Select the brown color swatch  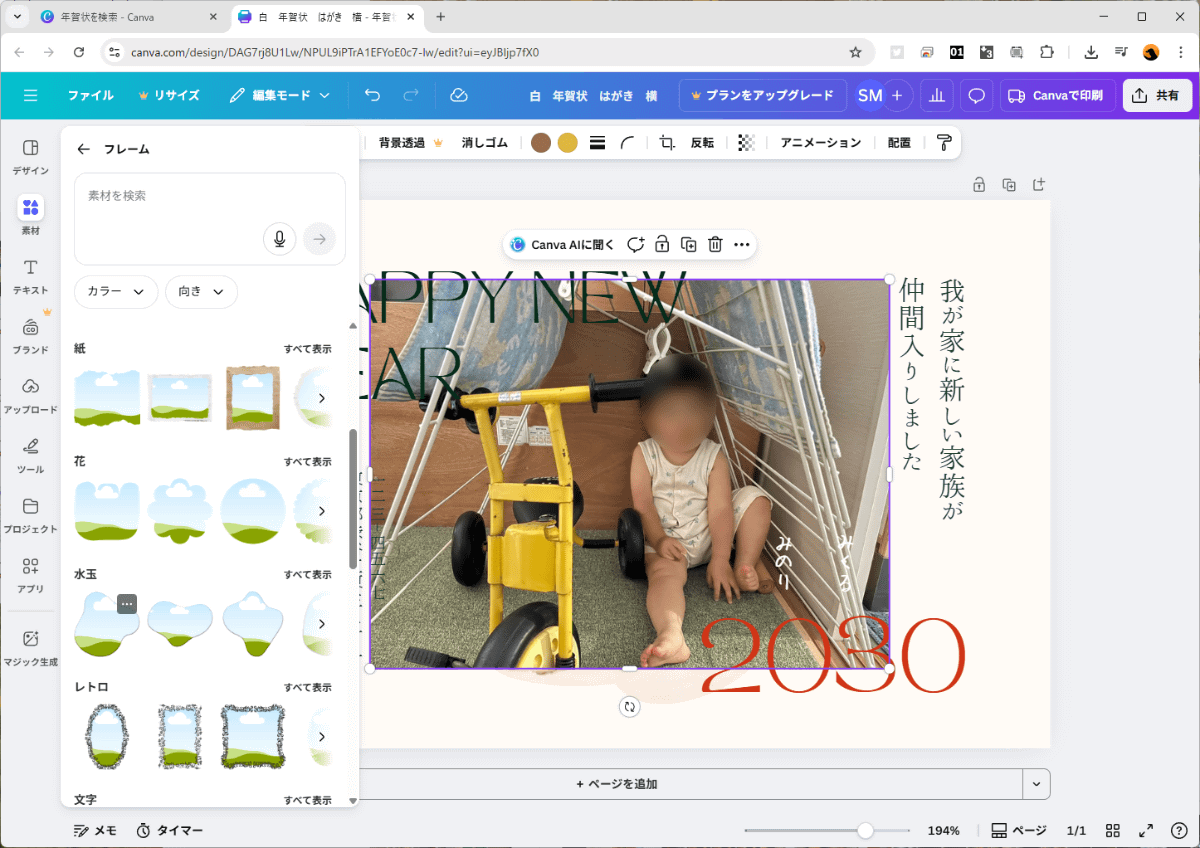click(x=540, y=143)
